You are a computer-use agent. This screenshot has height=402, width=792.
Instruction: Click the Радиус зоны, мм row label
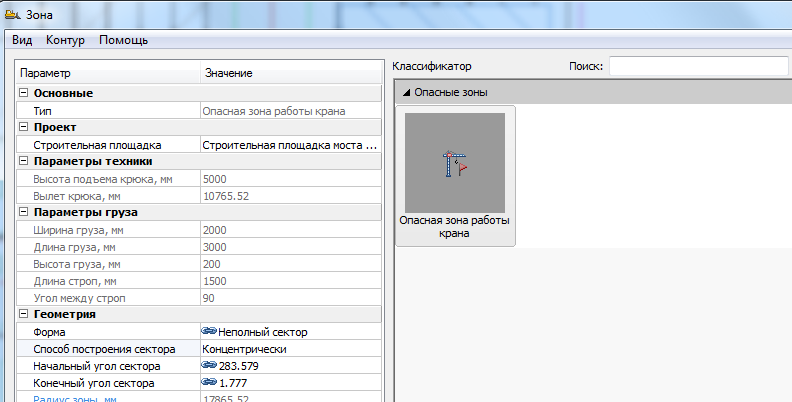click(x=75, y=398)
